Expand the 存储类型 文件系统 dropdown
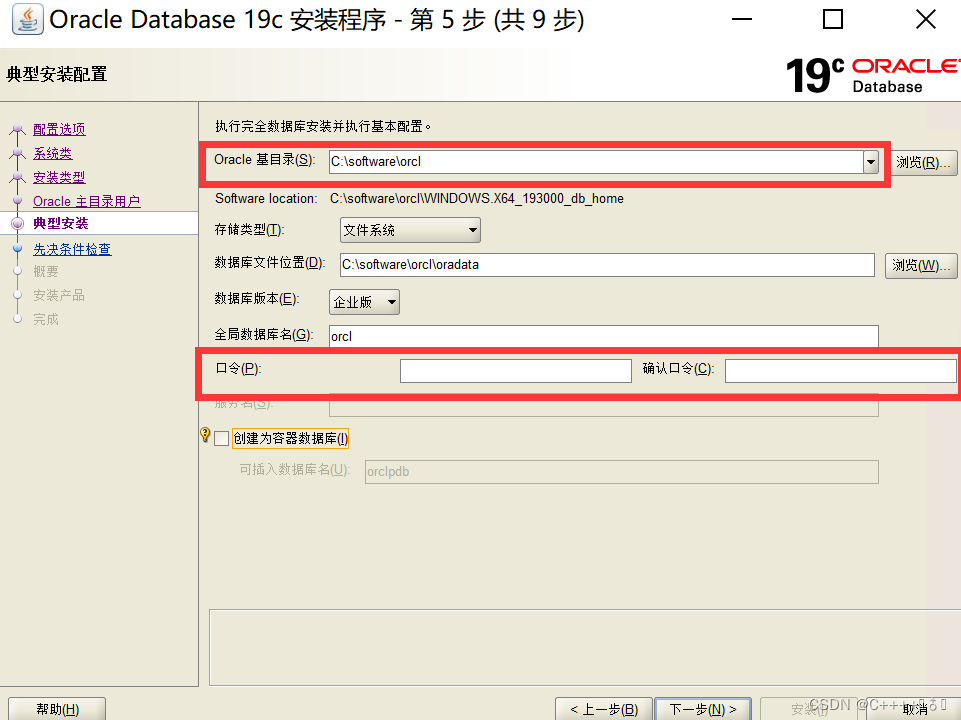Viewport: 961px width, 720px height. click(x=410, y=230)
